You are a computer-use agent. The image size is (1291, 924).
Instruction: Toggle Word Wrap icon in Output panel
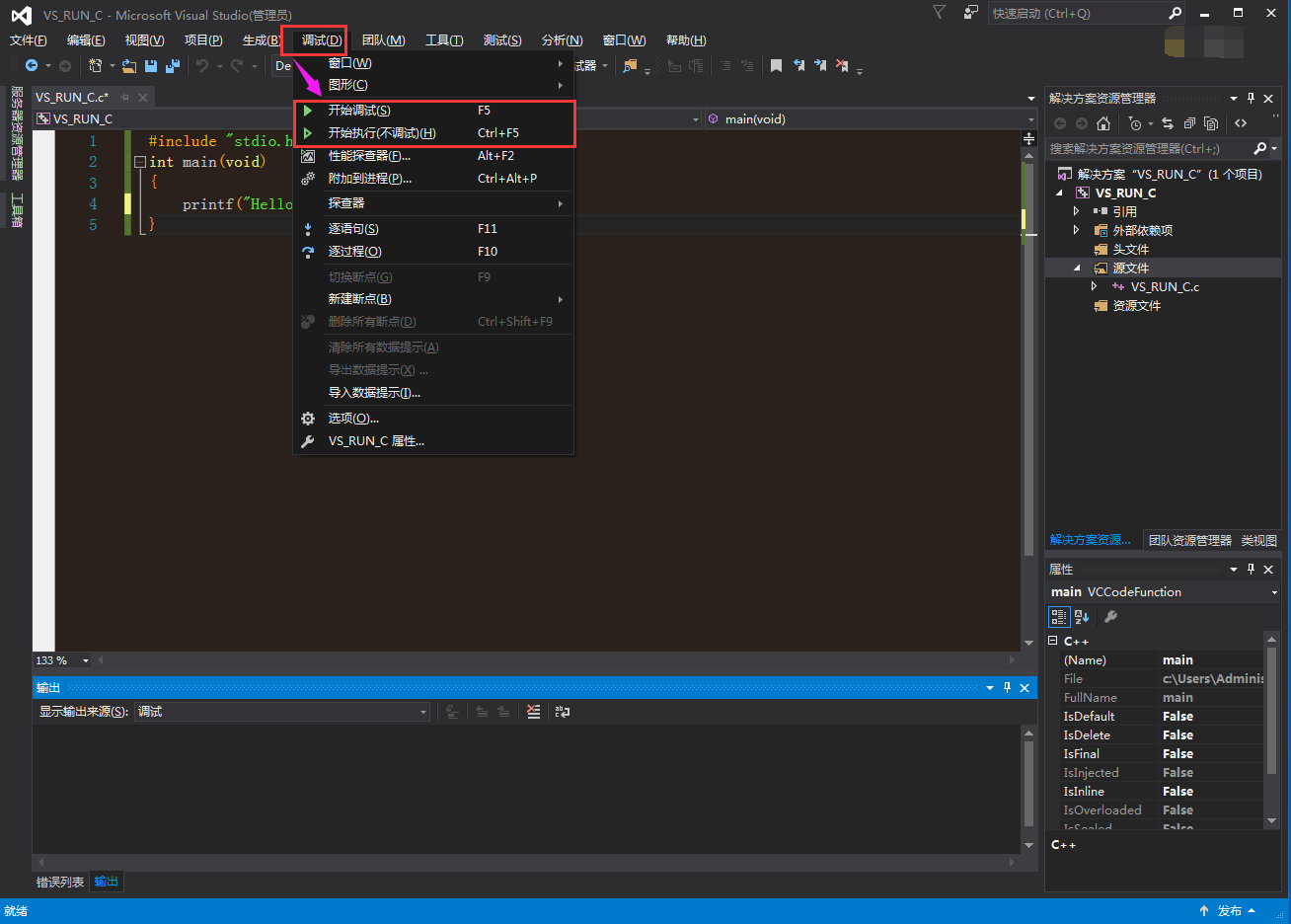(x=563, y=712)
